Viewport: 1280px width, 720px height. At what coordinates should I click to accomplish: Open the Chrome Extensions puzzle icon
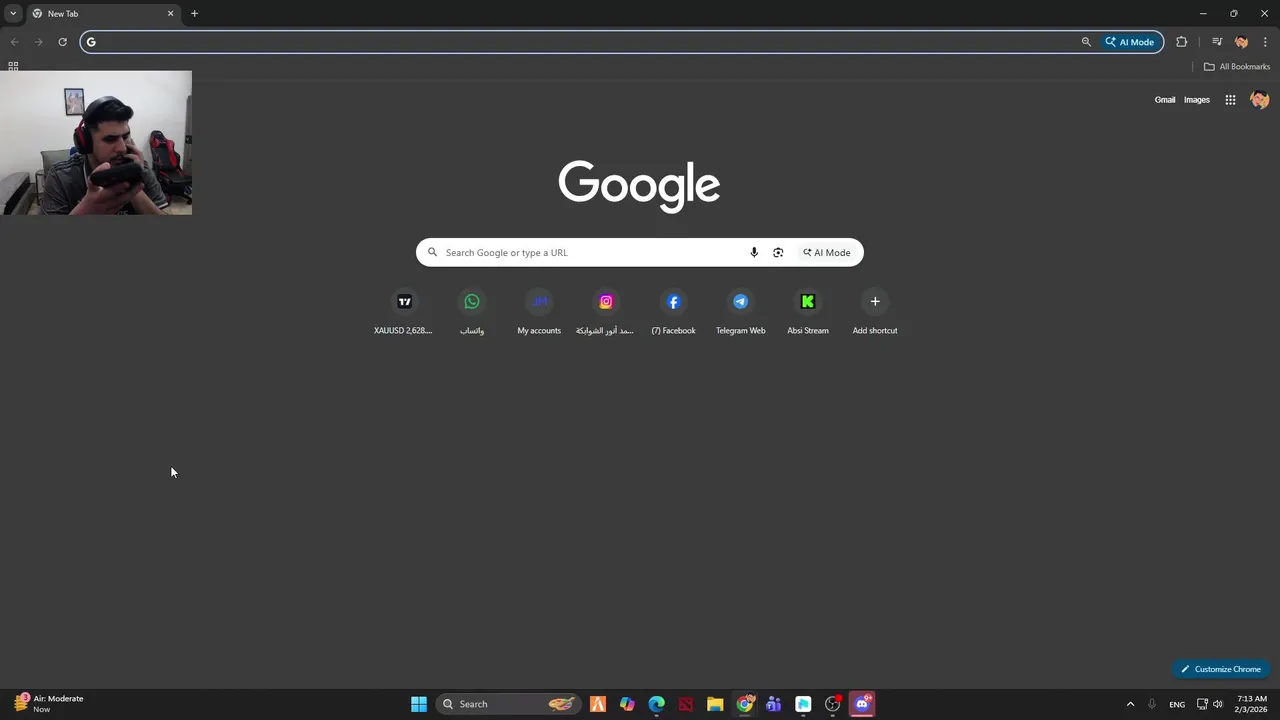coord(1182,42)
